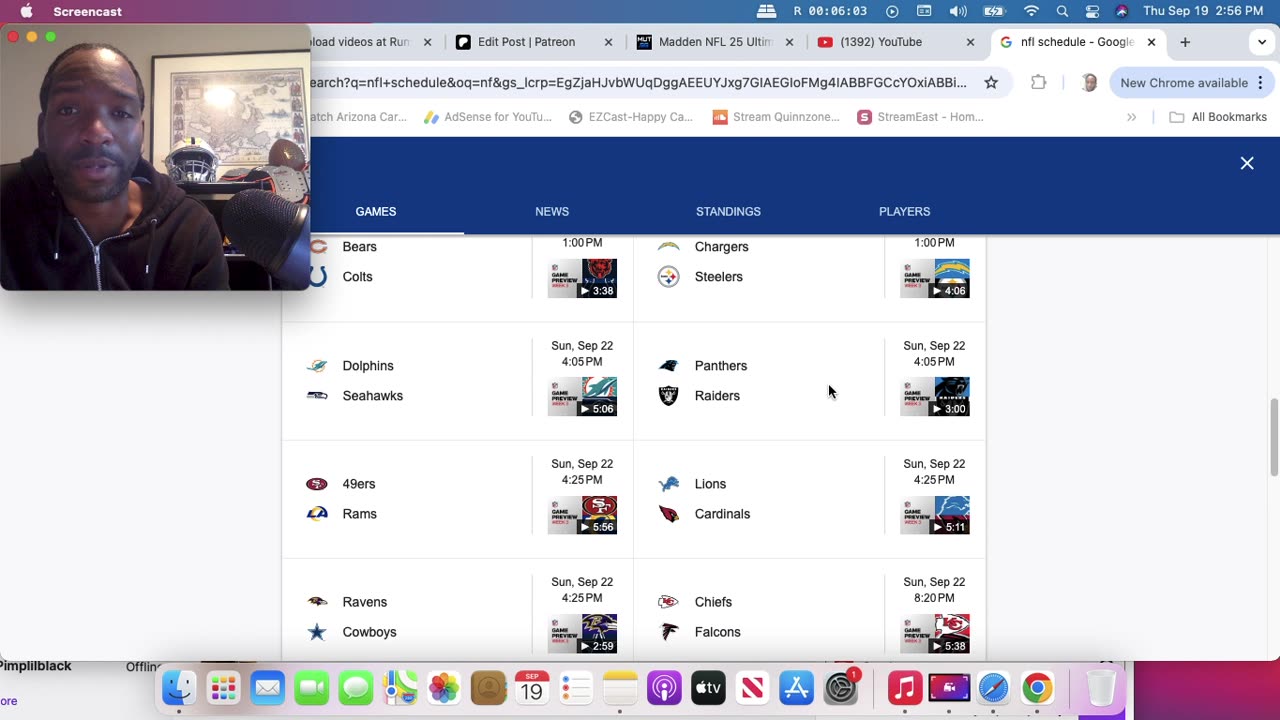The image size is (1280, 720).
Task: Open Calendar showing 19 in dock
Action: 532,688
